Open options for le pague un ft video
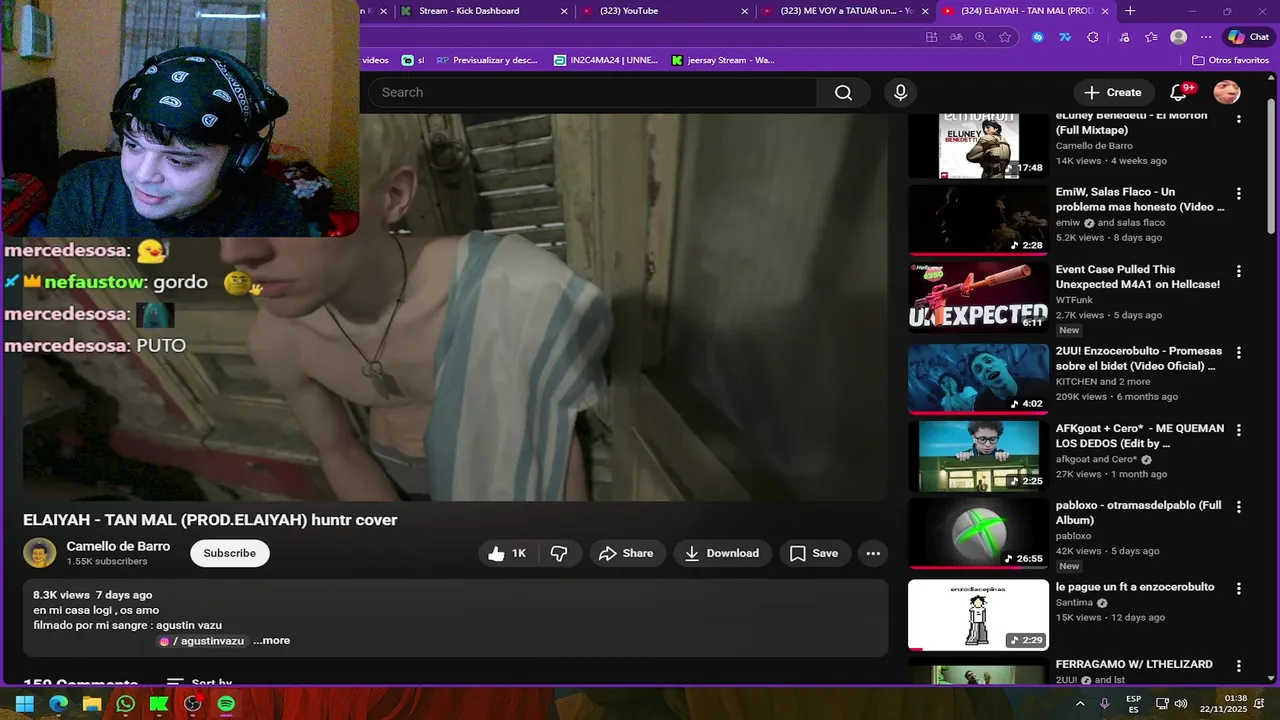 [x=1239, y=588]
